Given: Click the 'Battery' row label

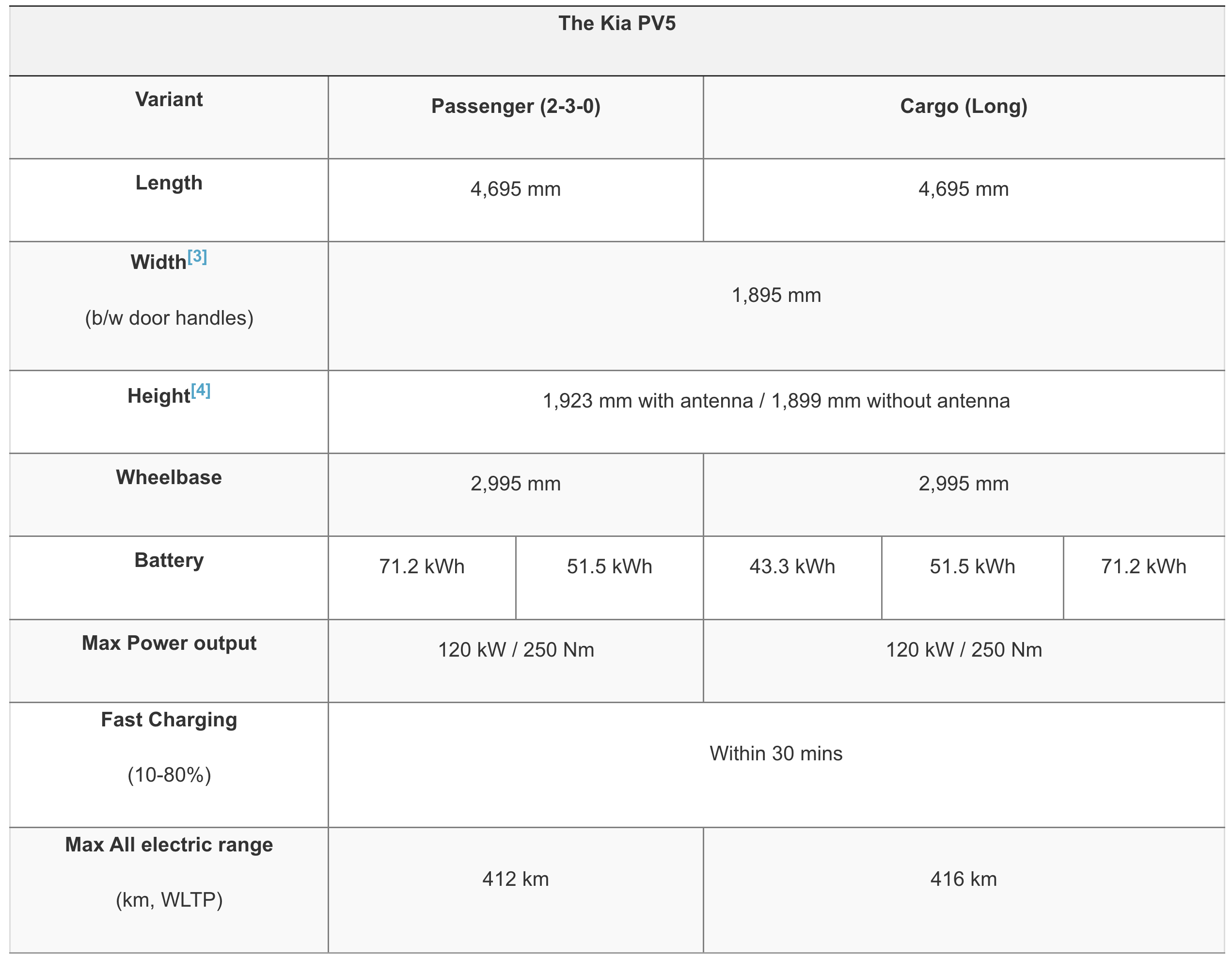Looking at the screenshot, I should (x=169, y=560).
